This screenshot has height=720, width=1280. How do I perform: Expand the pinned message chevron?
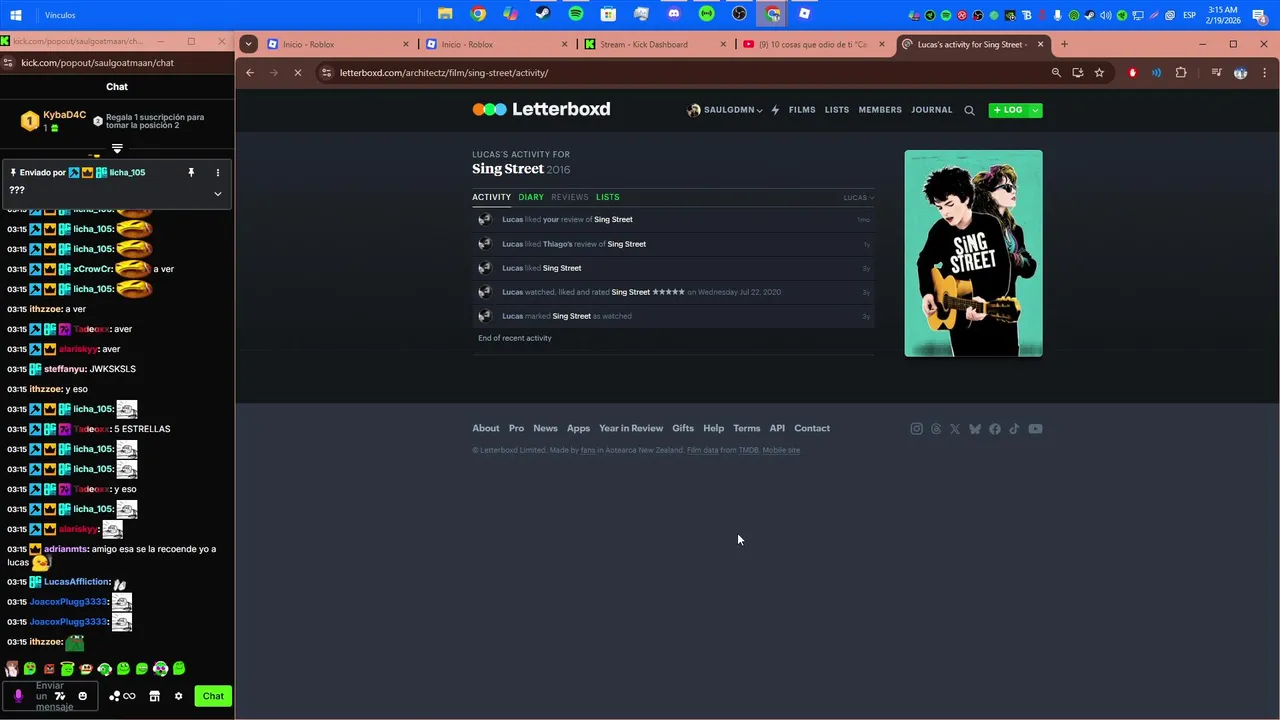[x=217, y=193]
